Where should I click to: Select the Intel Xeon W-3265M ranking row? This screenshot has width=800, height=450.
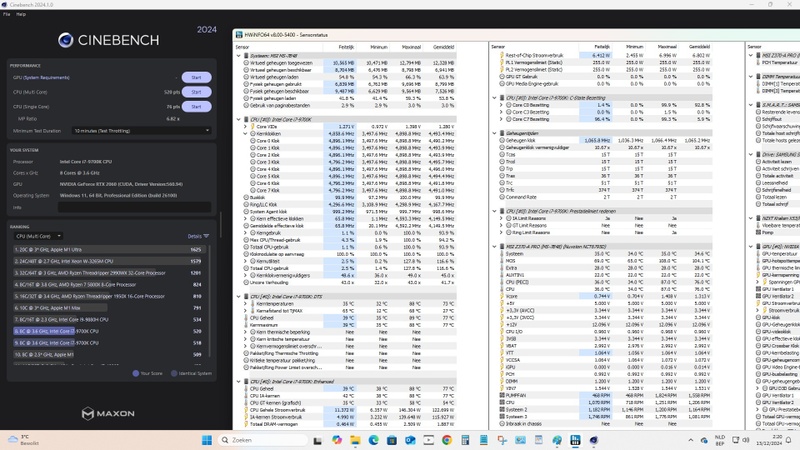(x=109, y=261)
